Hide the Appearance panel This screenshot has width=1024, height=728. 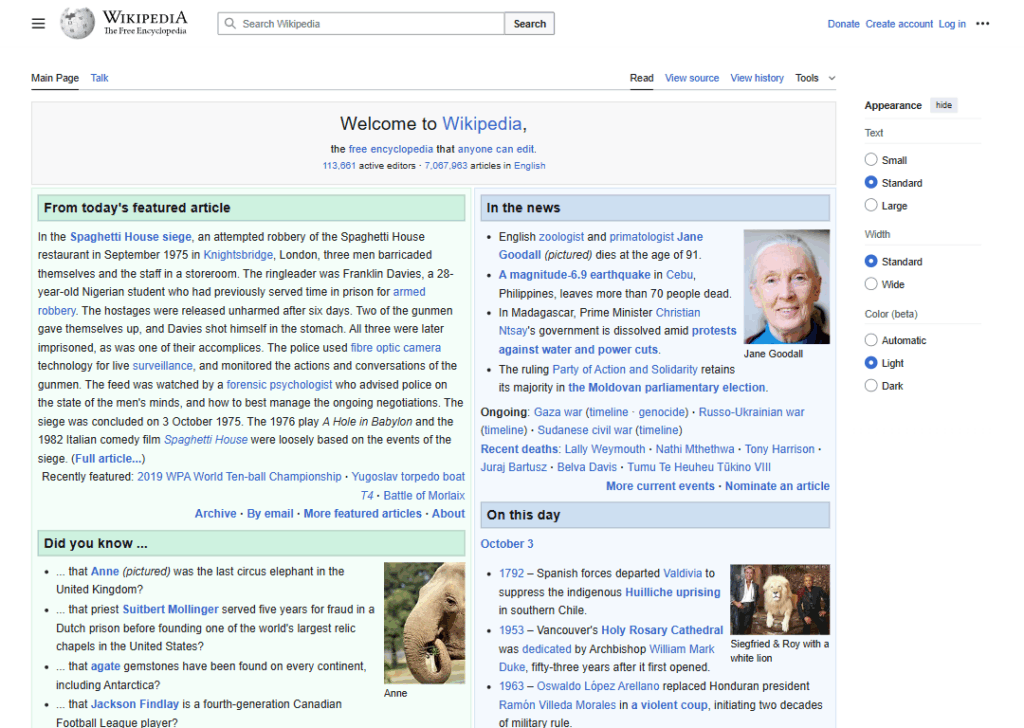[x=943, y=105]
